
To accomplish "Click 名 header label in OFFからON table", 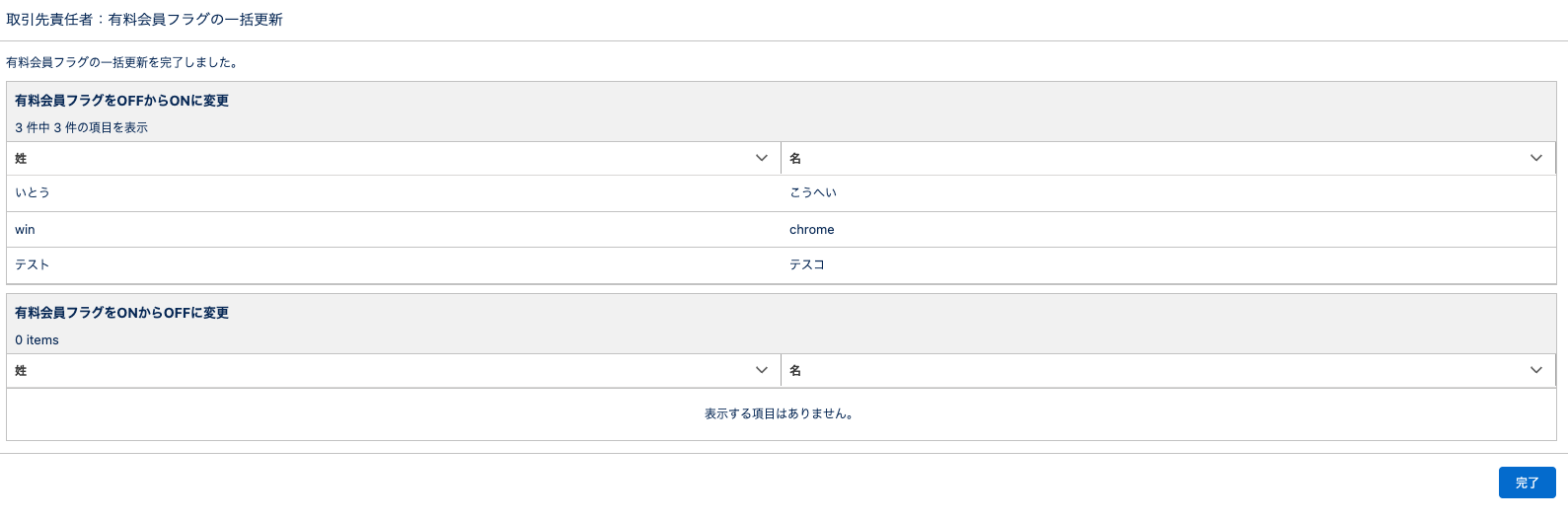I will pyautogui.click(x=795, y=158).
